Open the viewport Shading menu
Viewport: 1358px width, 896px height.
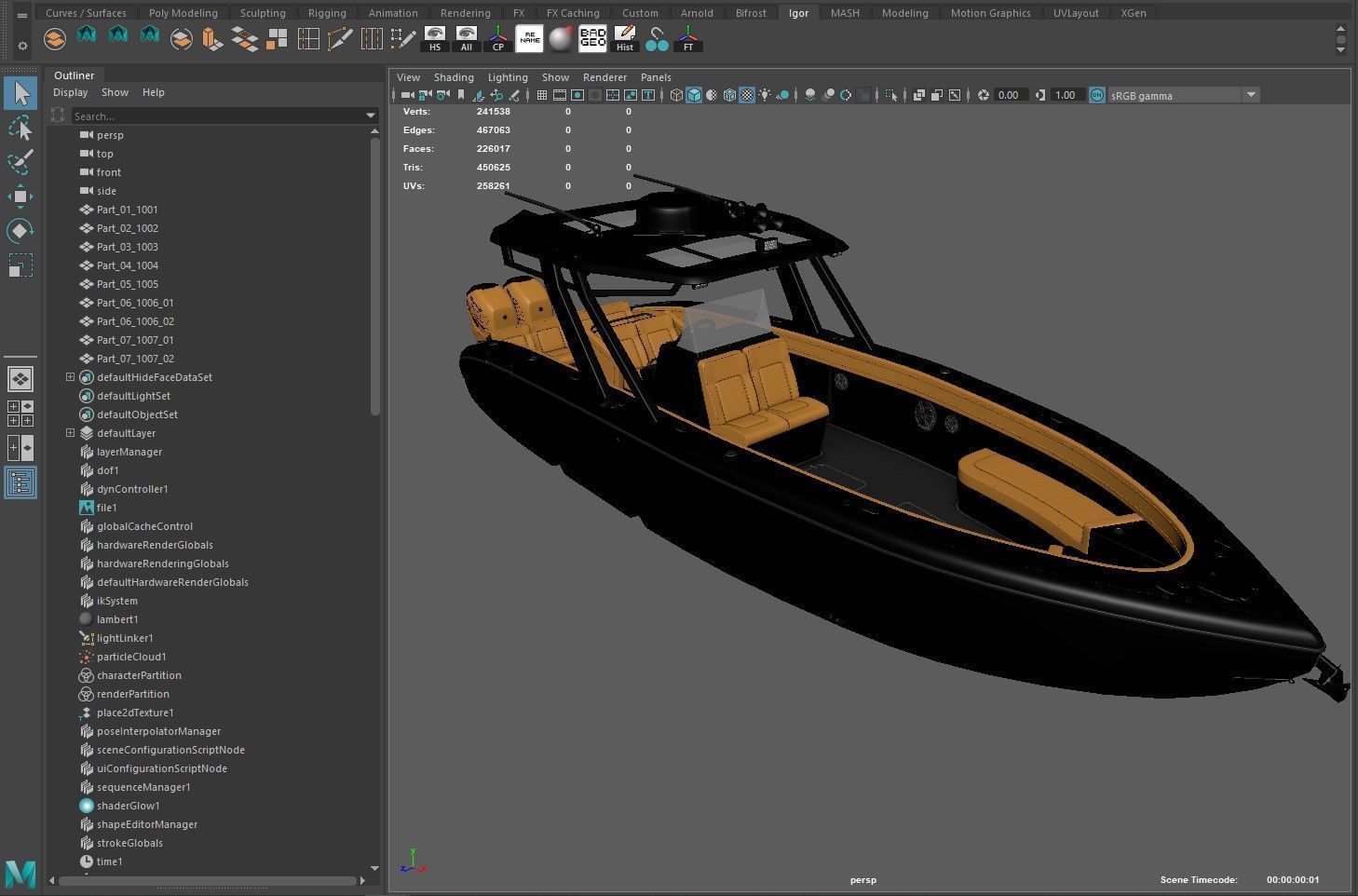(454, 77)
